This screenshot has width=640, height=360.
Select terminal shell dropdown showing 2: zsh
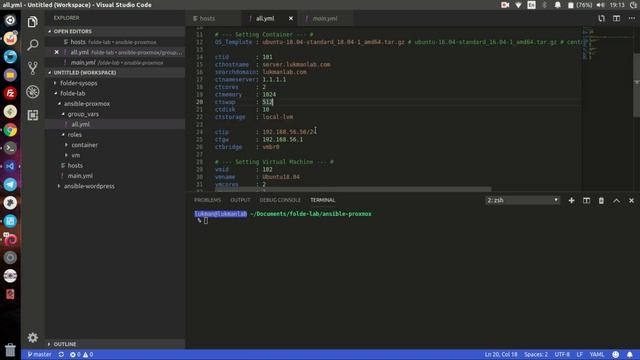522,200
